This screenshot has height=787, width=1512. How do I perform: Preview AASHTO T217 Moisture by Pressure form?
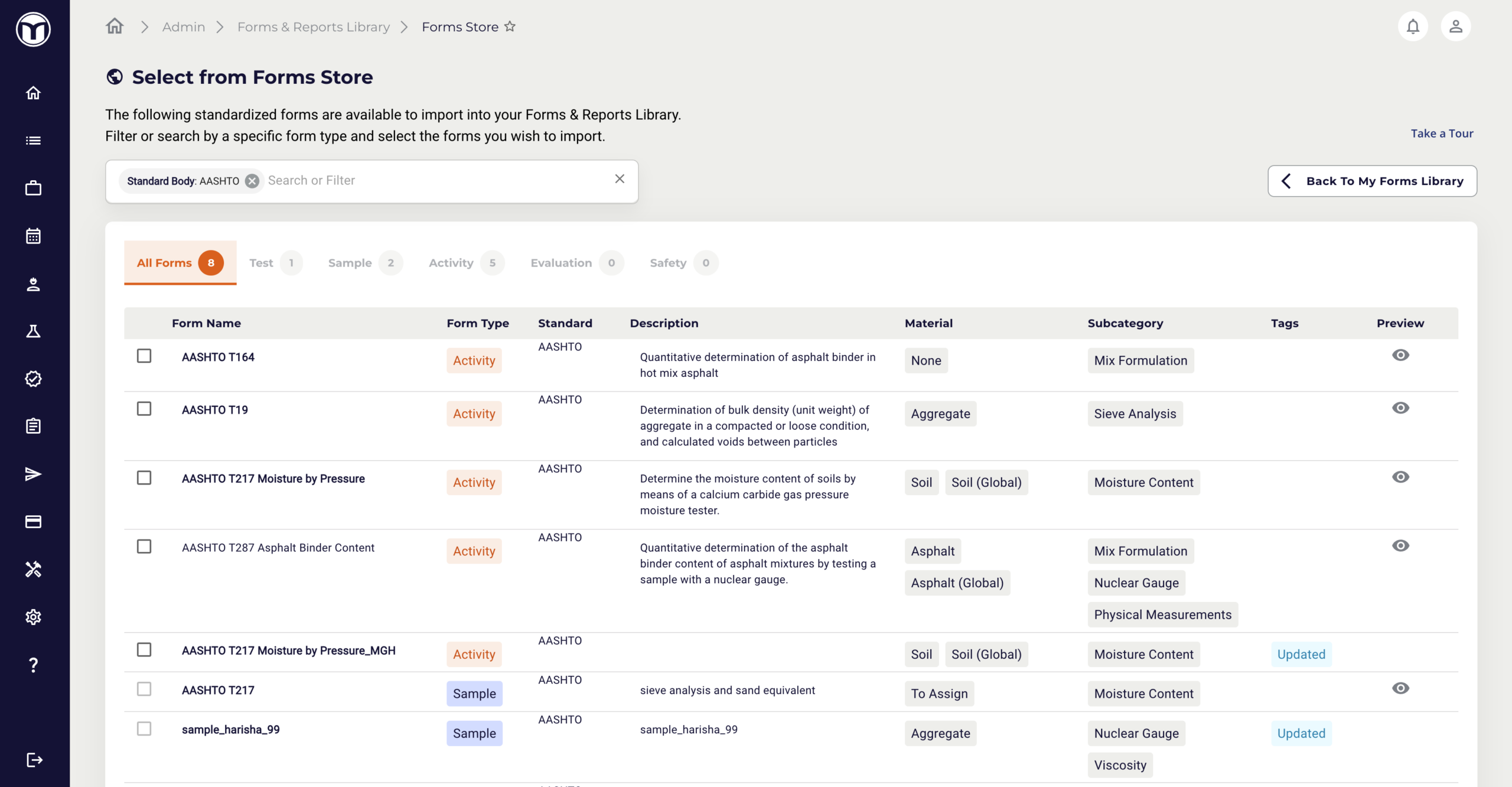pyautogui.click(x=1400, y=477)
